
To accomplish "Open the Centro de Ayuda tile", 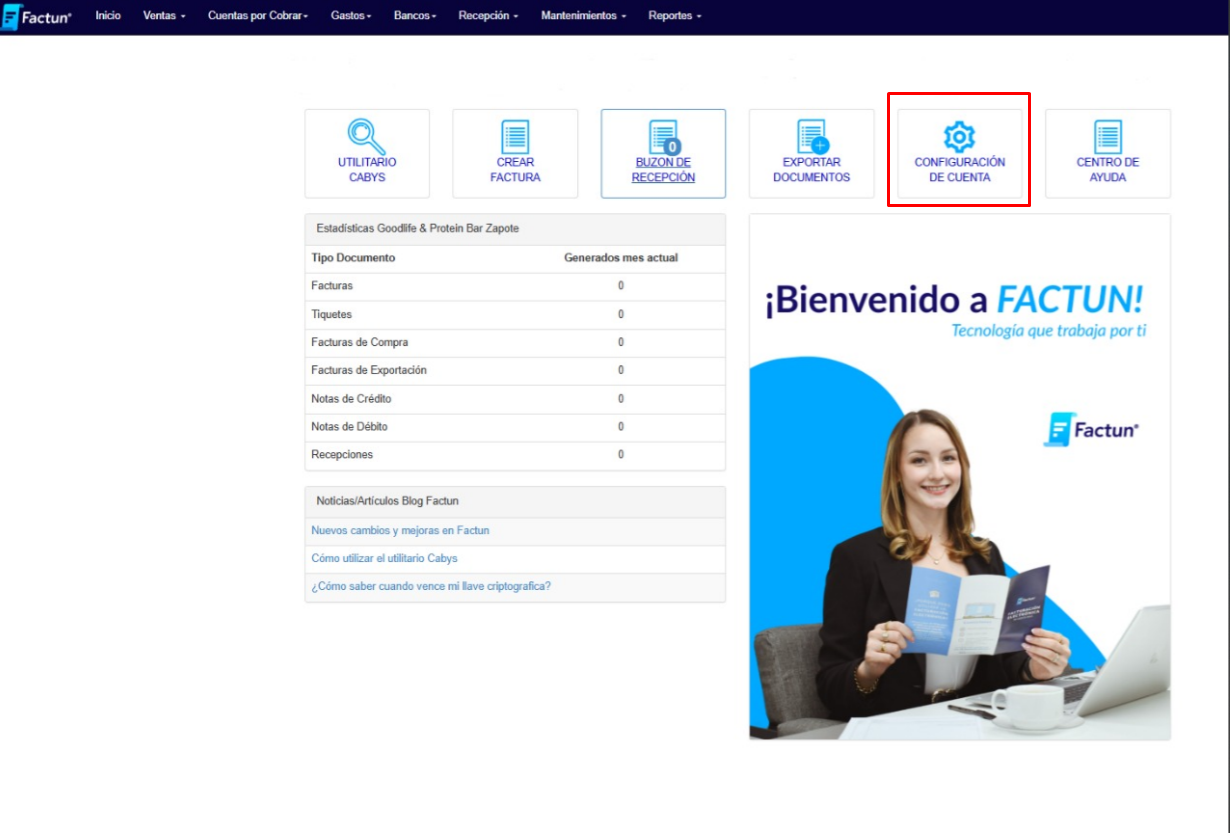I will 1108,153.
